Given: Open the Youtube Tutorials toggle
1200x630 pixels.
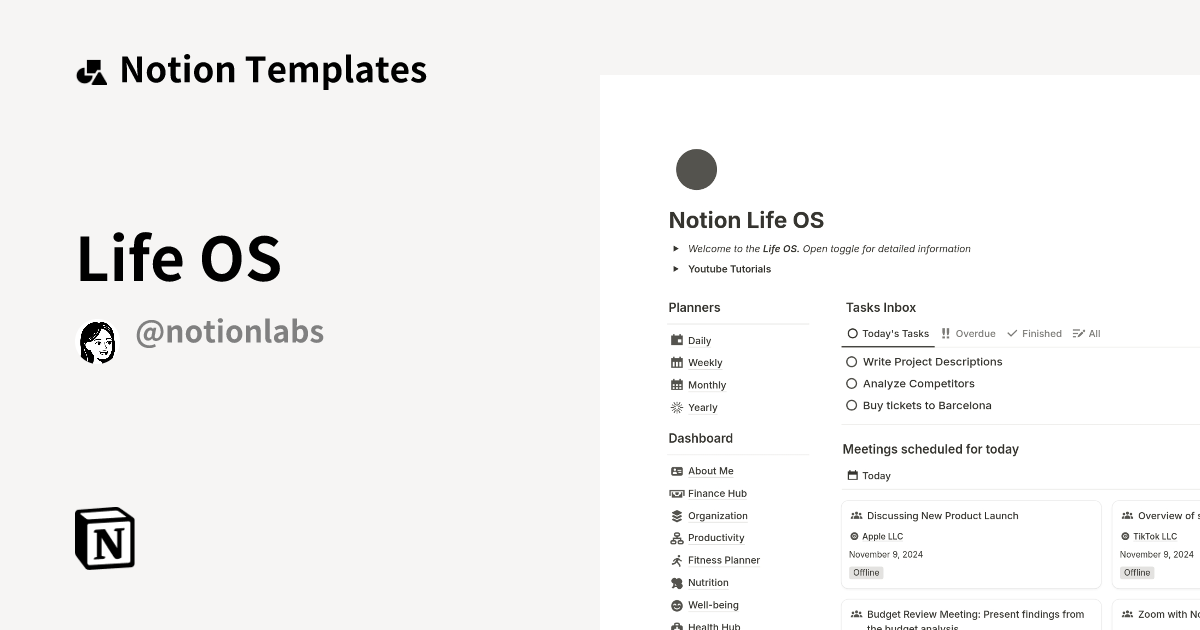Looking at the screenshot, I should [x=675, y=268].
